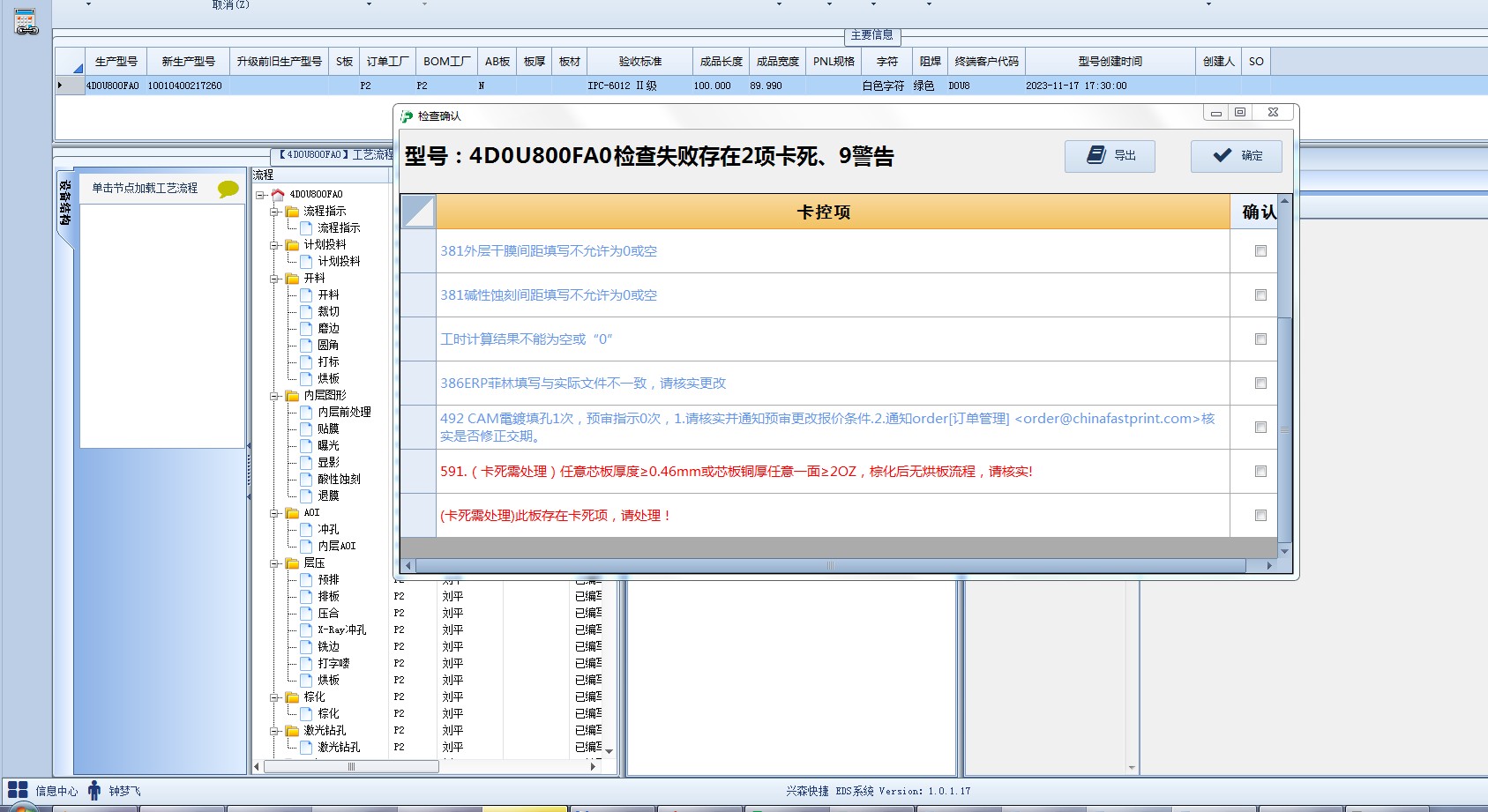The image size is (1488, 812).
Task: Tick the confirm checkbox for 492 CAM電鍍填孔
Action: (1260, 428)
